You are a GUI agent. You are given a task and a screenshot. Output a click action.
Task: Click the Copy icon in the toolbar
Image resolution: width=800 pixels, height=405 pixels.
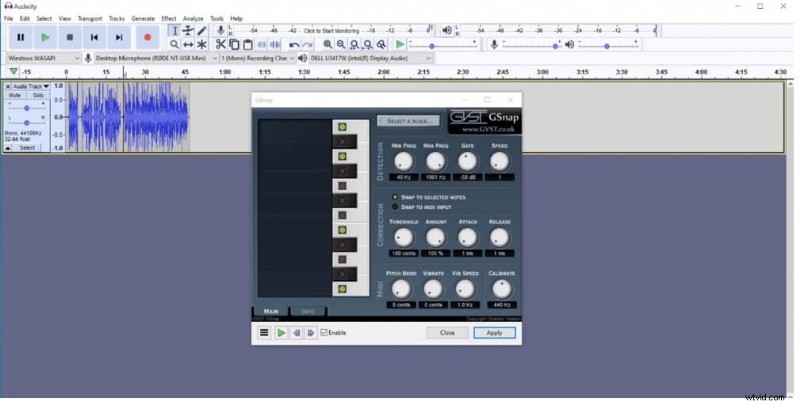(x=234, y=44)
